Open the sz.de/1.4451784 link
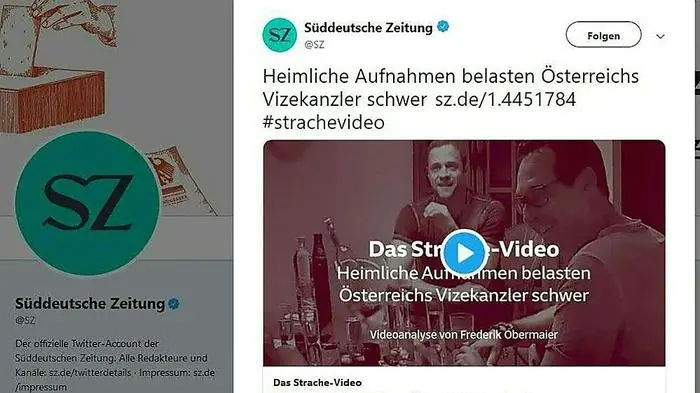The height and width of the screenshot is (393, 700). point(505,99)
